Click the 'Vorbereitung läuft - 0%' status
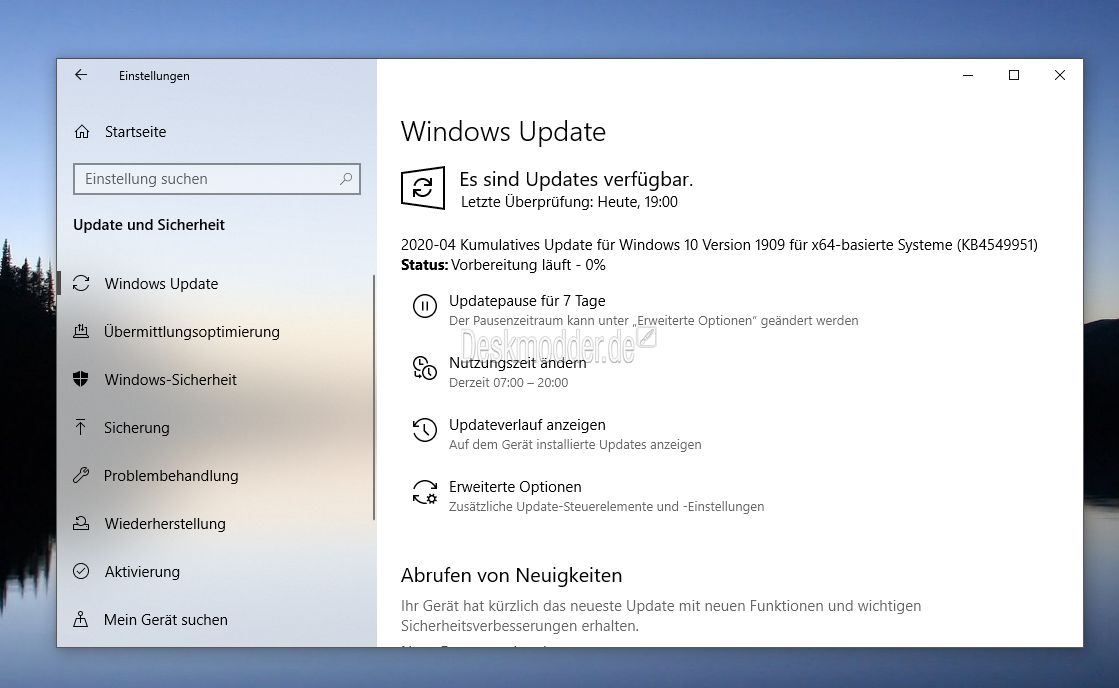This screenshot has width=1119, height=688. click(528, 265)
